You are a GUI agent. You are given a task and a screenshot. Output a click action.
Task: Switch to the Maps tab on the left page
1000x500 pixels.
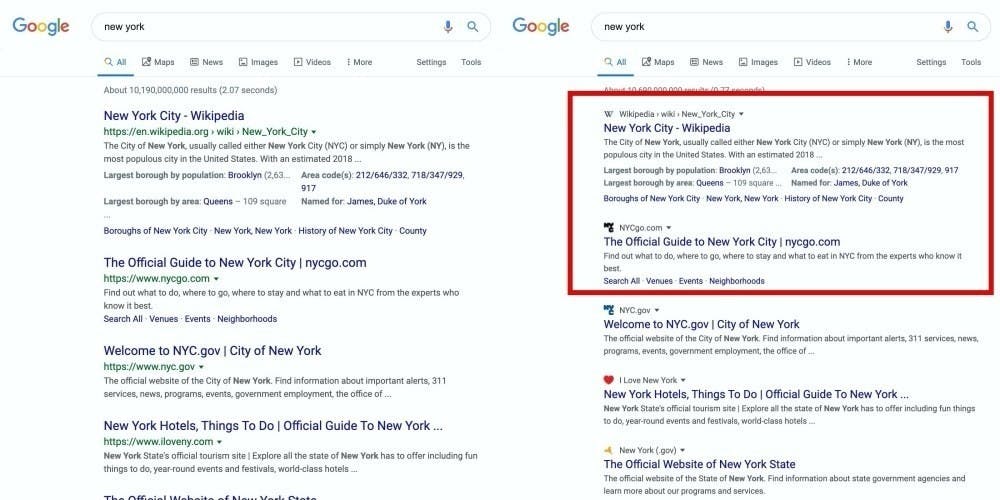158,62
